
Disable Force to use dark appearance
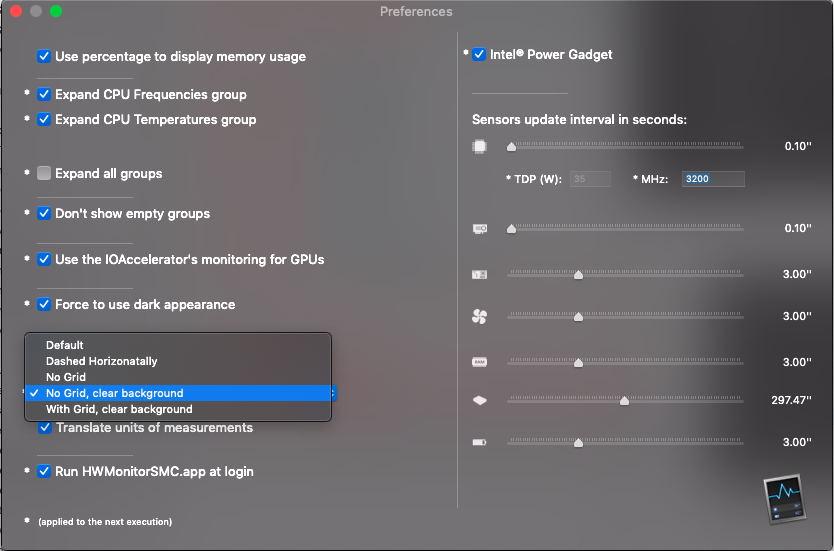click(44, 304)
